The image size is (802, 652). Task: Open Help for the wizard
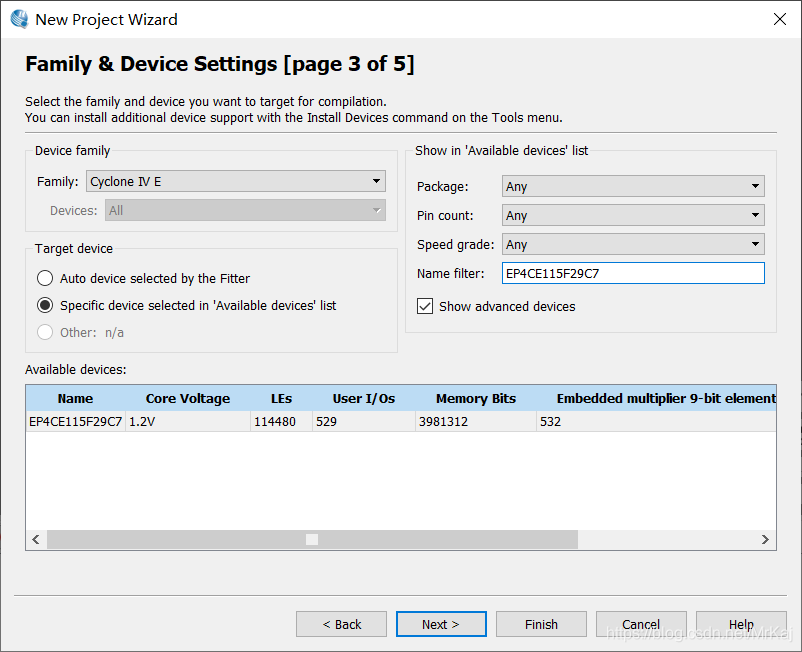741,624
